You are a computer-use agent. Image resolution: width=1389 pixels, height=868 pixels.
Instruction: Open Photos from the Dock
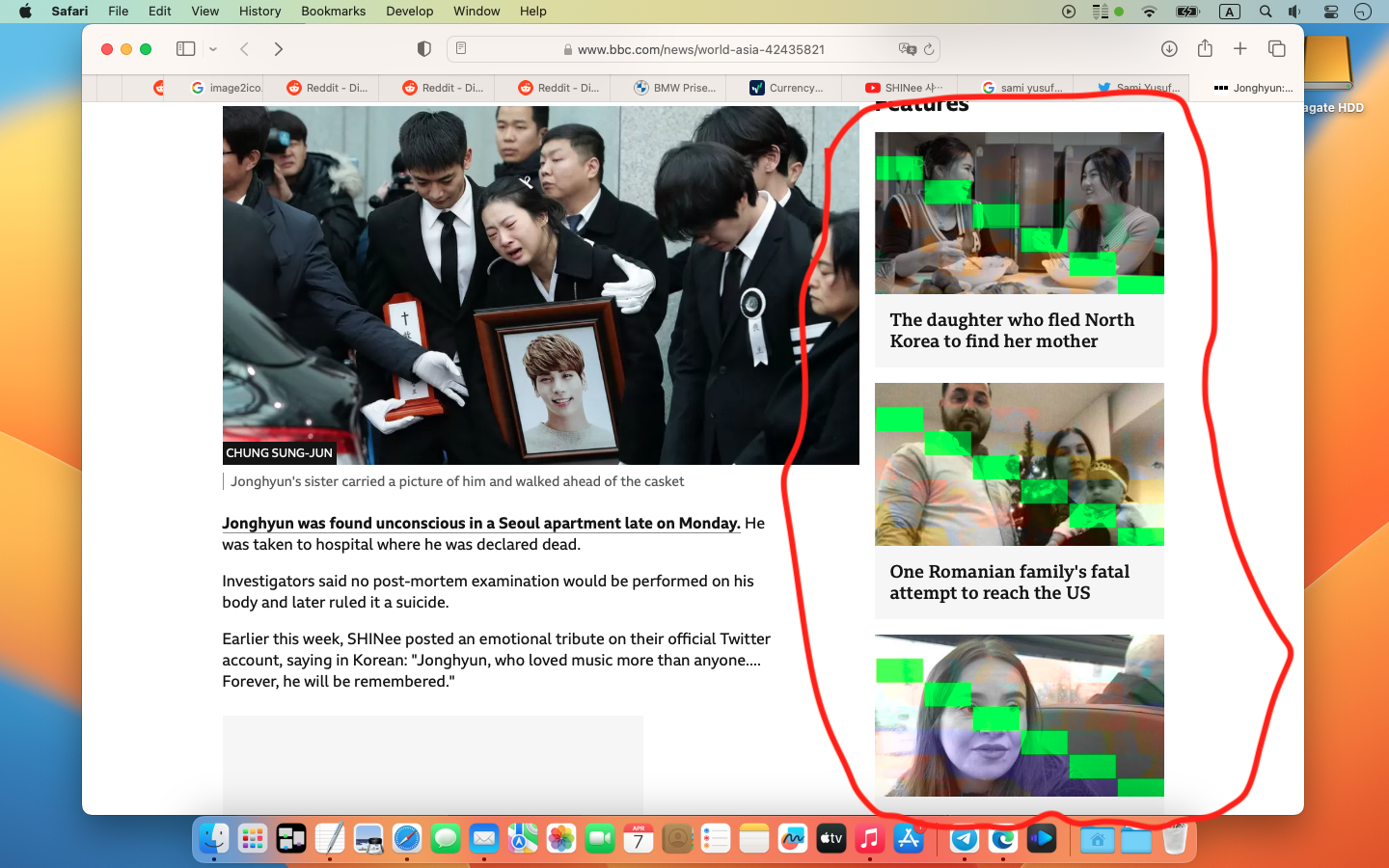[561, 838]
